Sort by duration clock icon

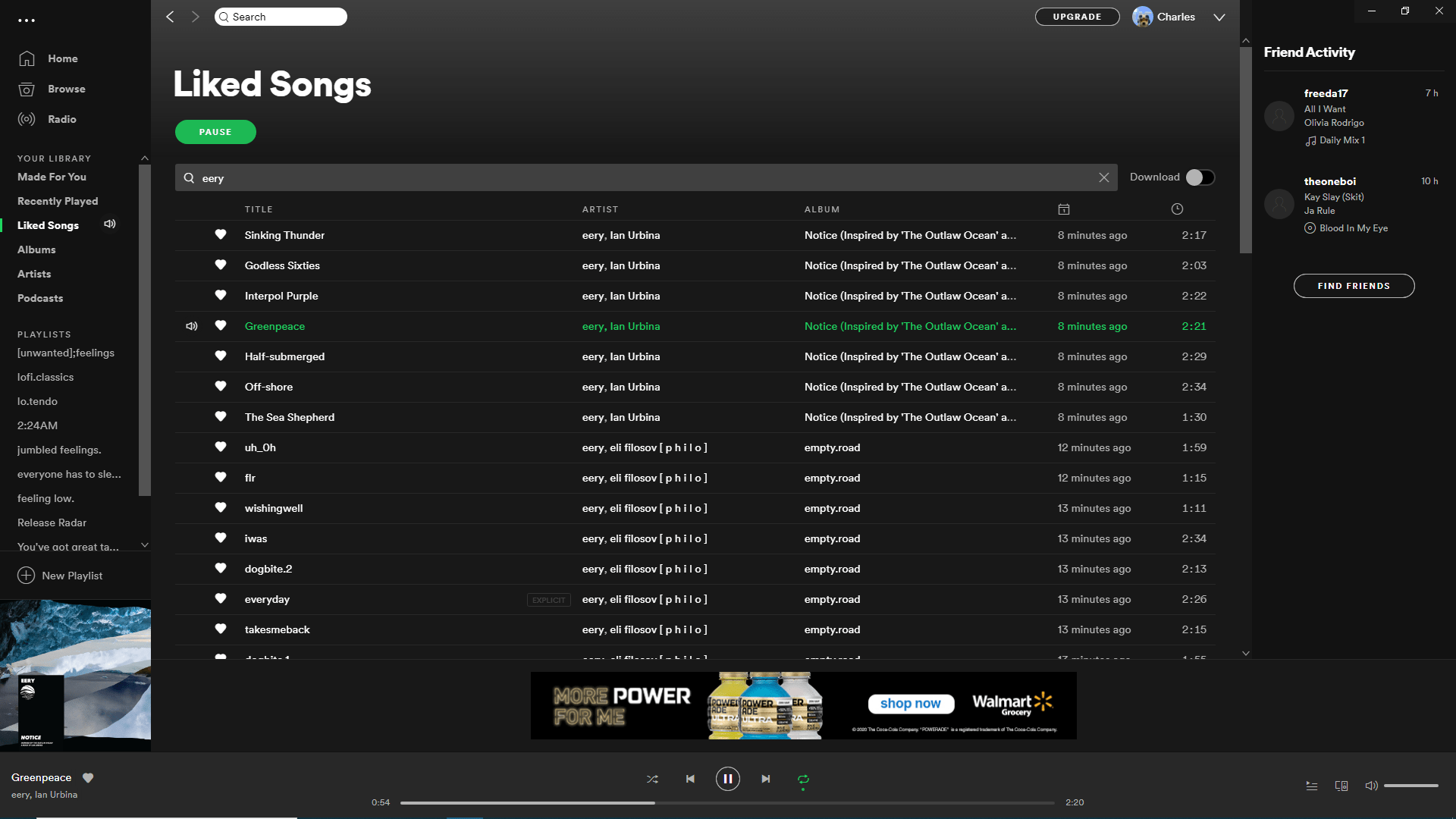click(x=1177, y=209)
